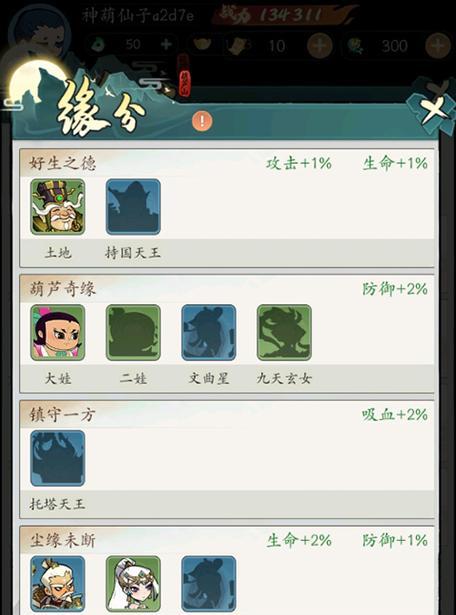Open the locked 文曲星 silhouette icon
Viewport: 456px width, 615px height.
(209, 332)
